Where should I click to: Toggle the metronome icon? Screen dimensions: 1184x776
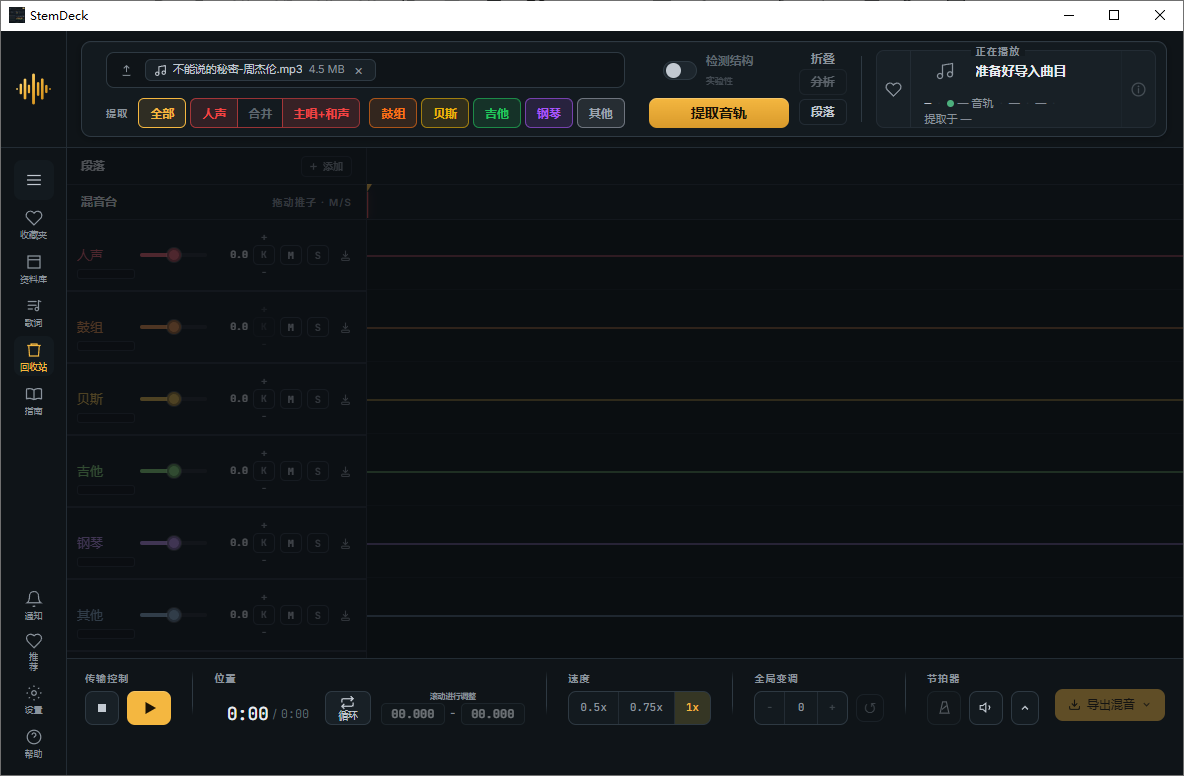[x=944, y=708]
